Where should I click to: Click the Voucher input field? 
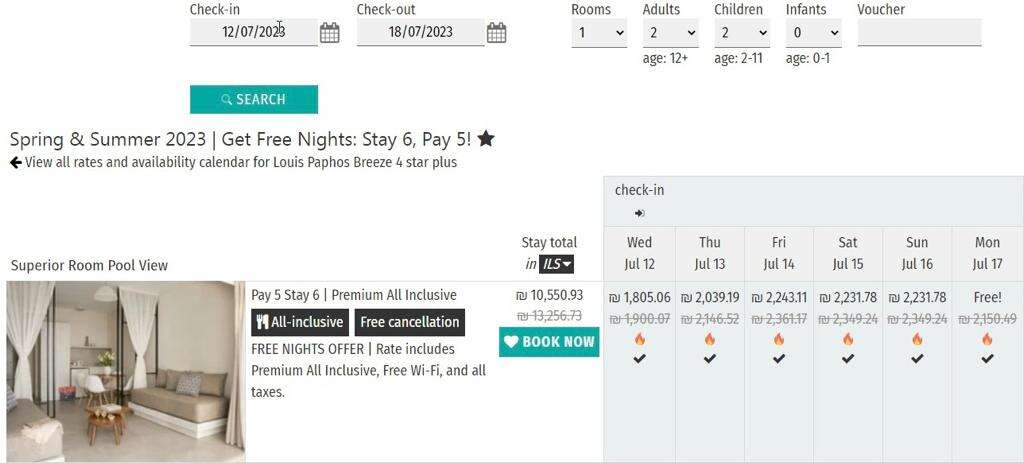click(919, 33)
